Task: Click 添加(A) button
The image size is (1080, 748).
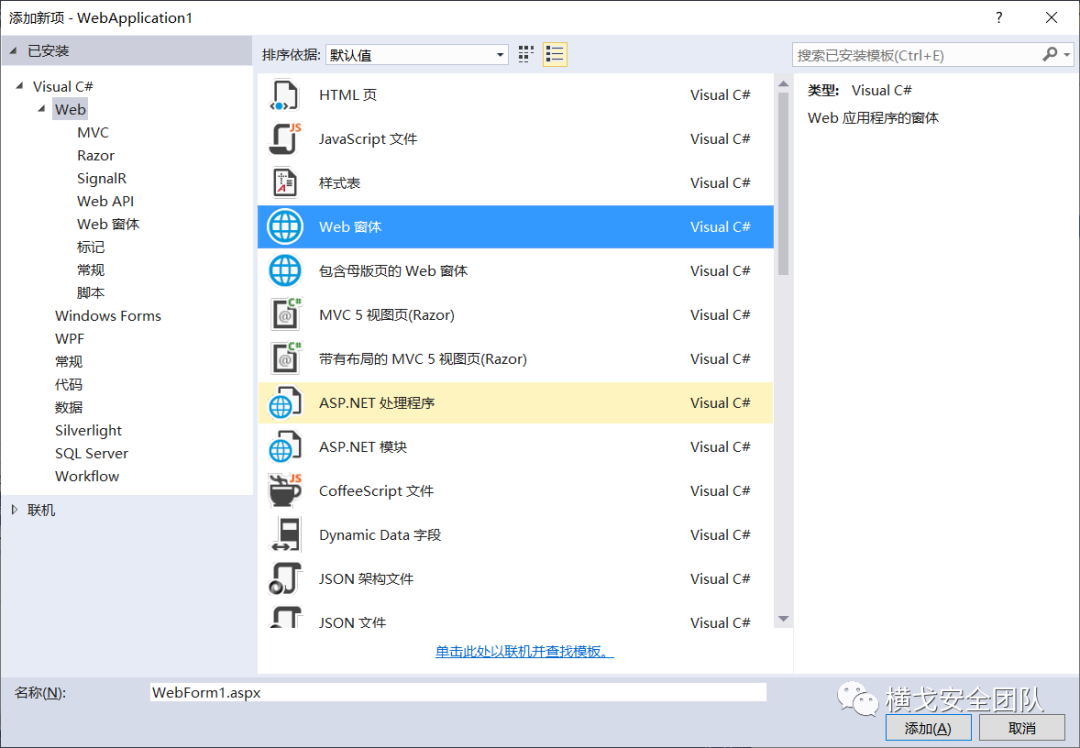Action: pyautogui.click(x=928, y=728)
